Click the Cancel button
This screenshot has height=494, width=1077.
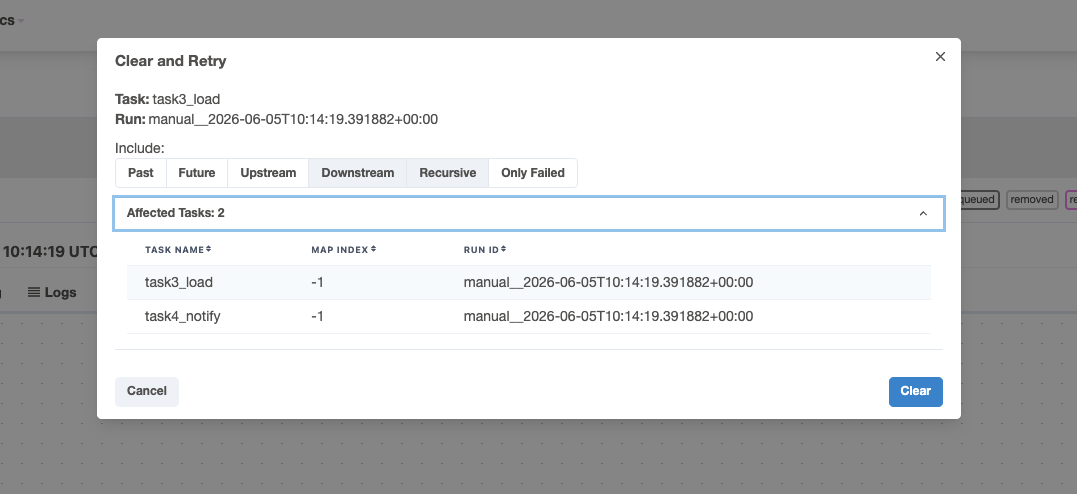point(147,391)
